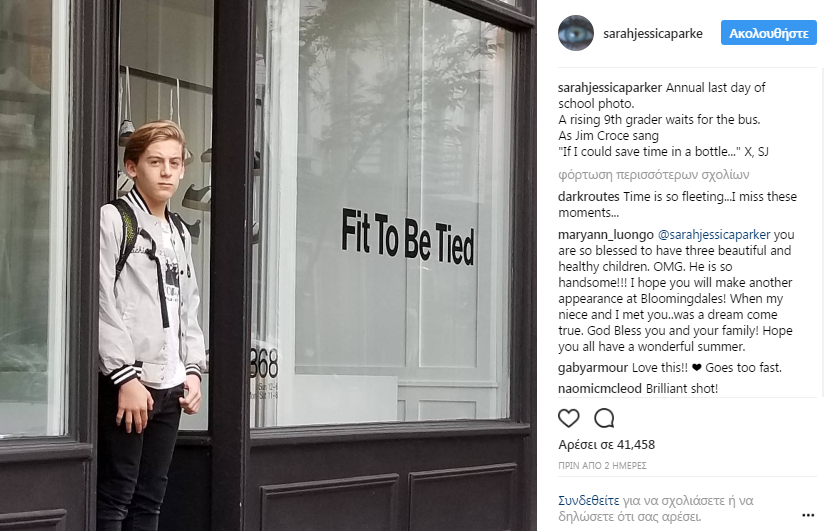The image size is (824, 531).
Task: Load more comments via φόρτωση περισσότερων σχολίων
Action: point(653,175)
